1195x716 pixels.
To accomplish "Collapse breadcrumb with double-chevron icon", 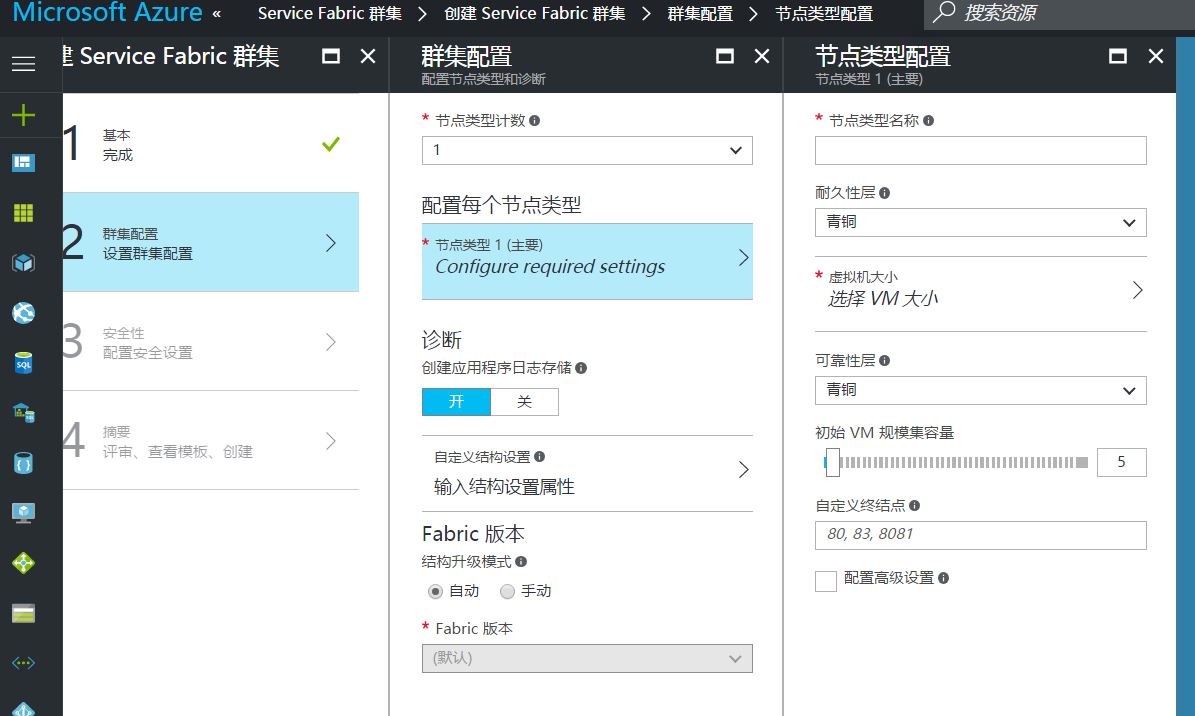I will [217, 14].
